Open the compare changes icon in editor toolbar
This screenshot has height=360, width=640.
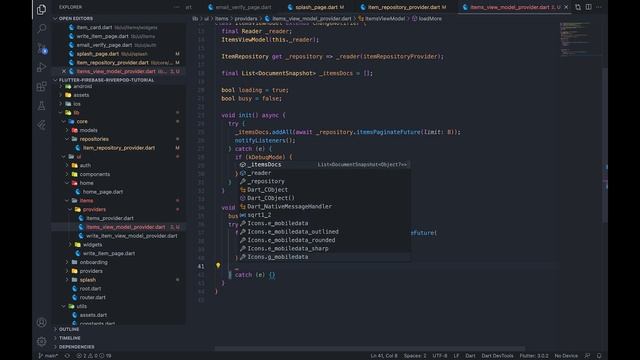click(x=578, y=7)
